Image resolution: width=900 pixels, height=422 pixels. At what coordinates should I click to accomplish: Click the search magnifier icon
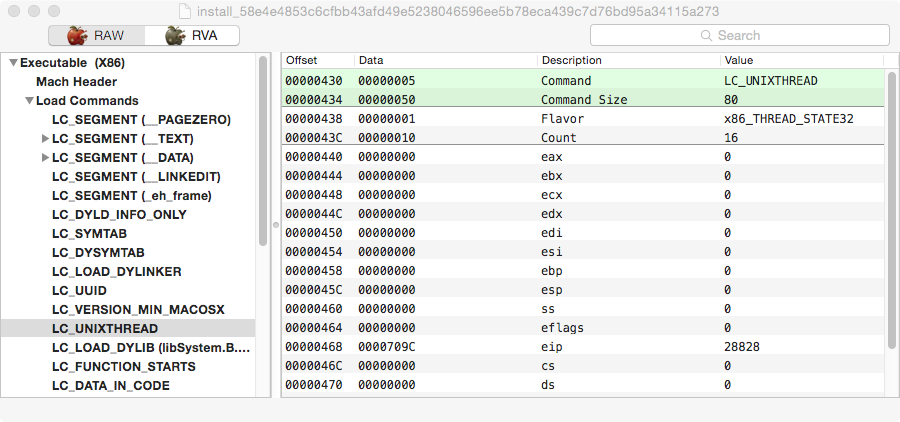coord(709,36)
